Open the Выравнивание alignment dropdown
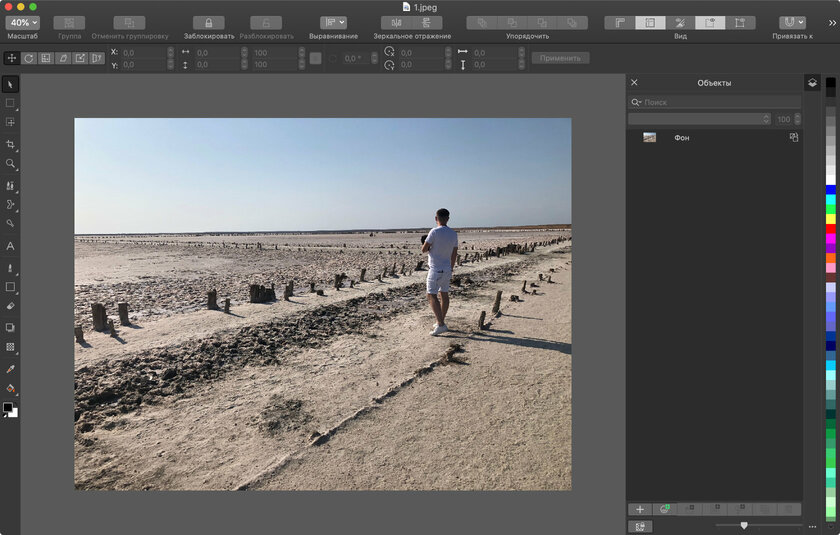The image size is (840, 535). click(333, 22)
